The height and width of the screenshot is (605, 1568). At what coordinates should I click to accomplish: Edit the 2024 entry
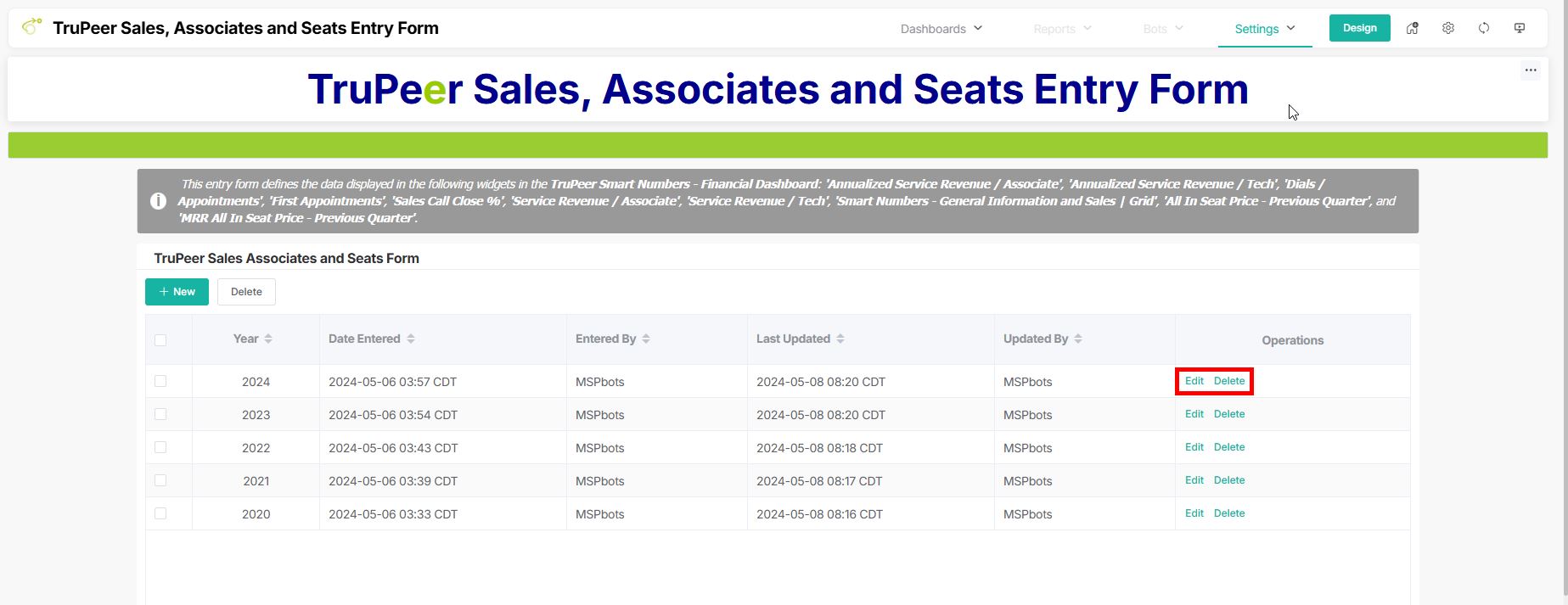(x=1194, y=381)
